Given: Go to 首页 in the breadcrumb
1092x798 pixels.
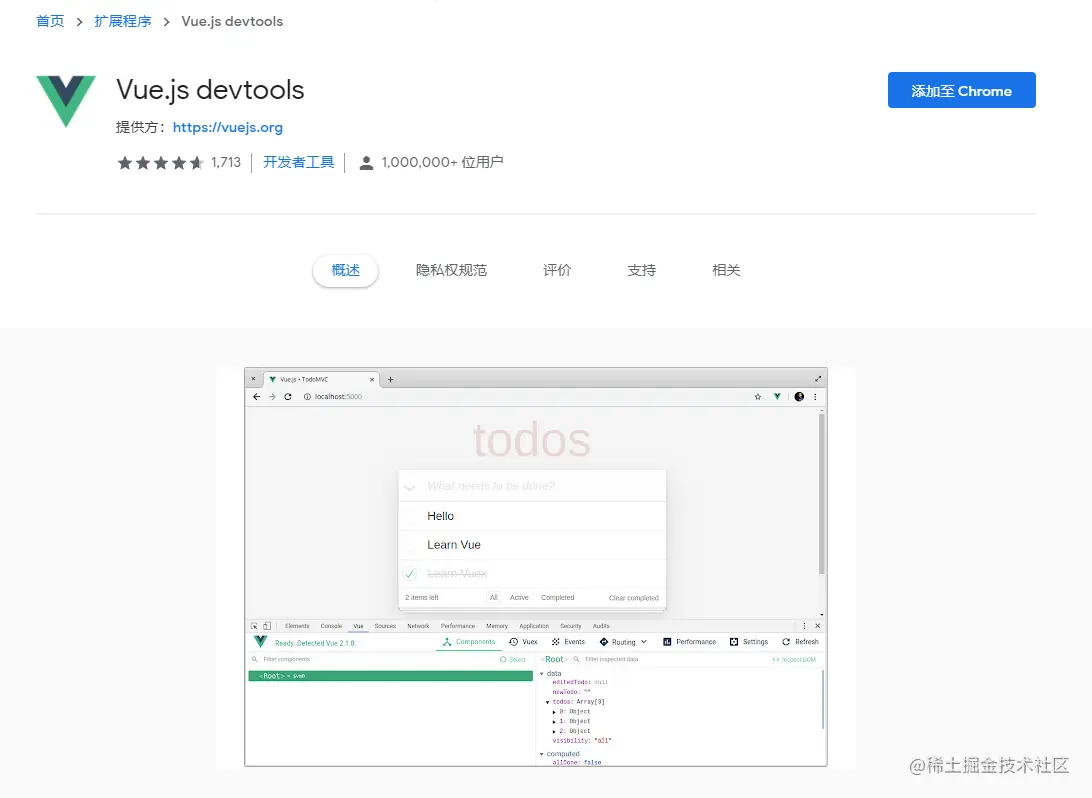Looking at the screenshot, I should point(50,22).
